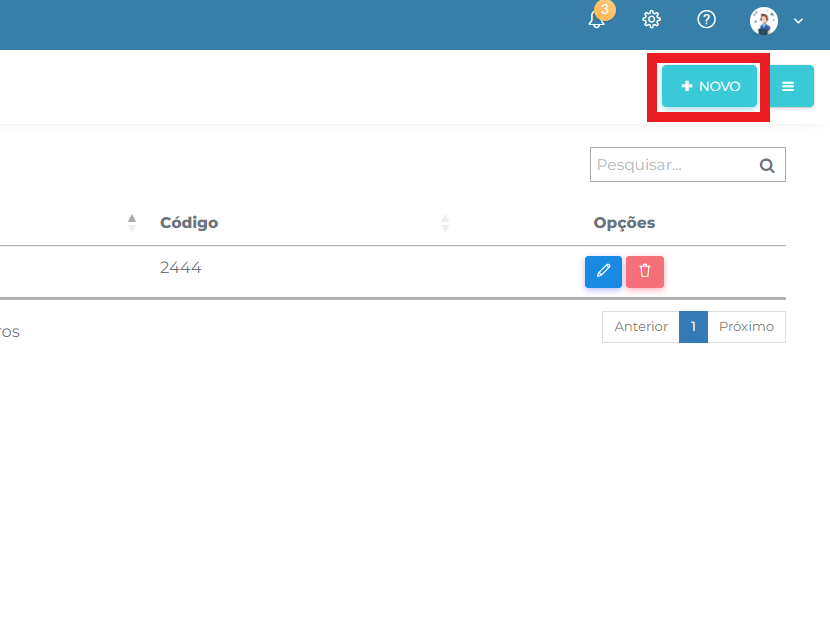830x632 pixels.
Task: Toggle sort arrows right of Código column
Action: click(x=445, y=223)
